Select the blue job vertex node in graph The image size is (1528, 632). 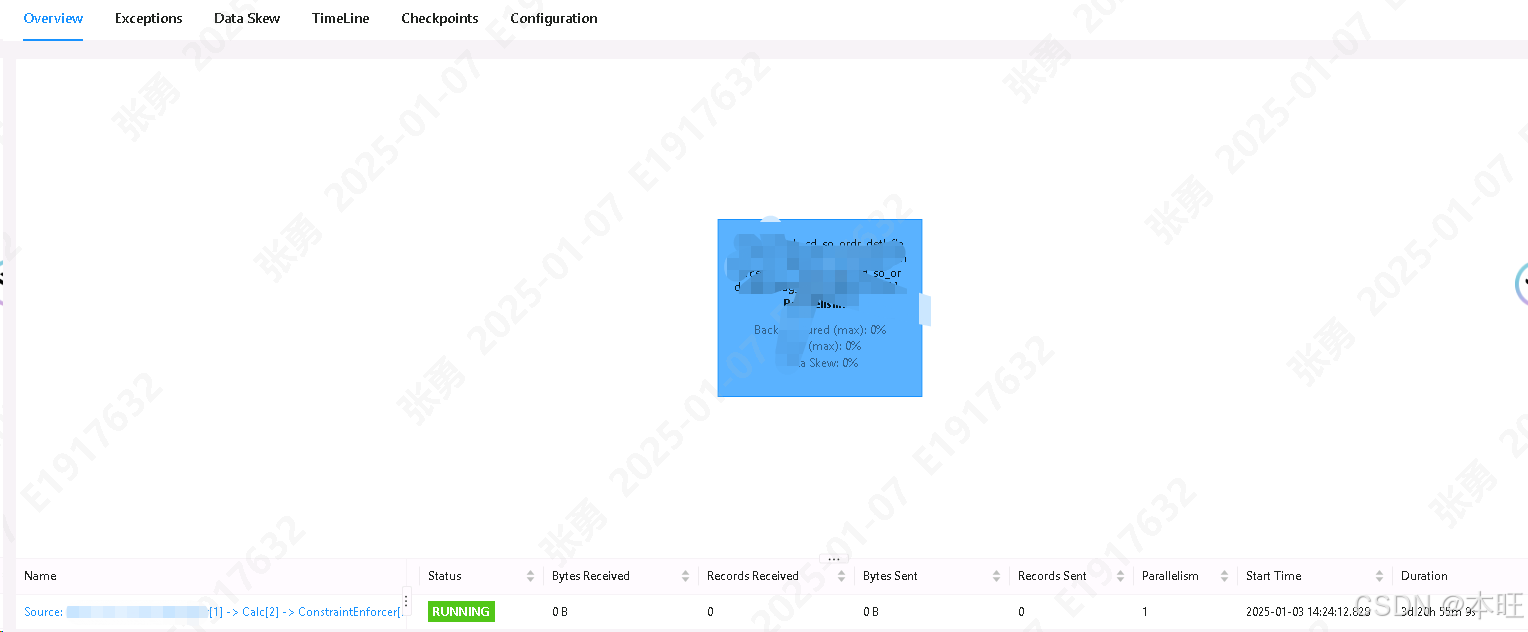(x=820, y=308)
